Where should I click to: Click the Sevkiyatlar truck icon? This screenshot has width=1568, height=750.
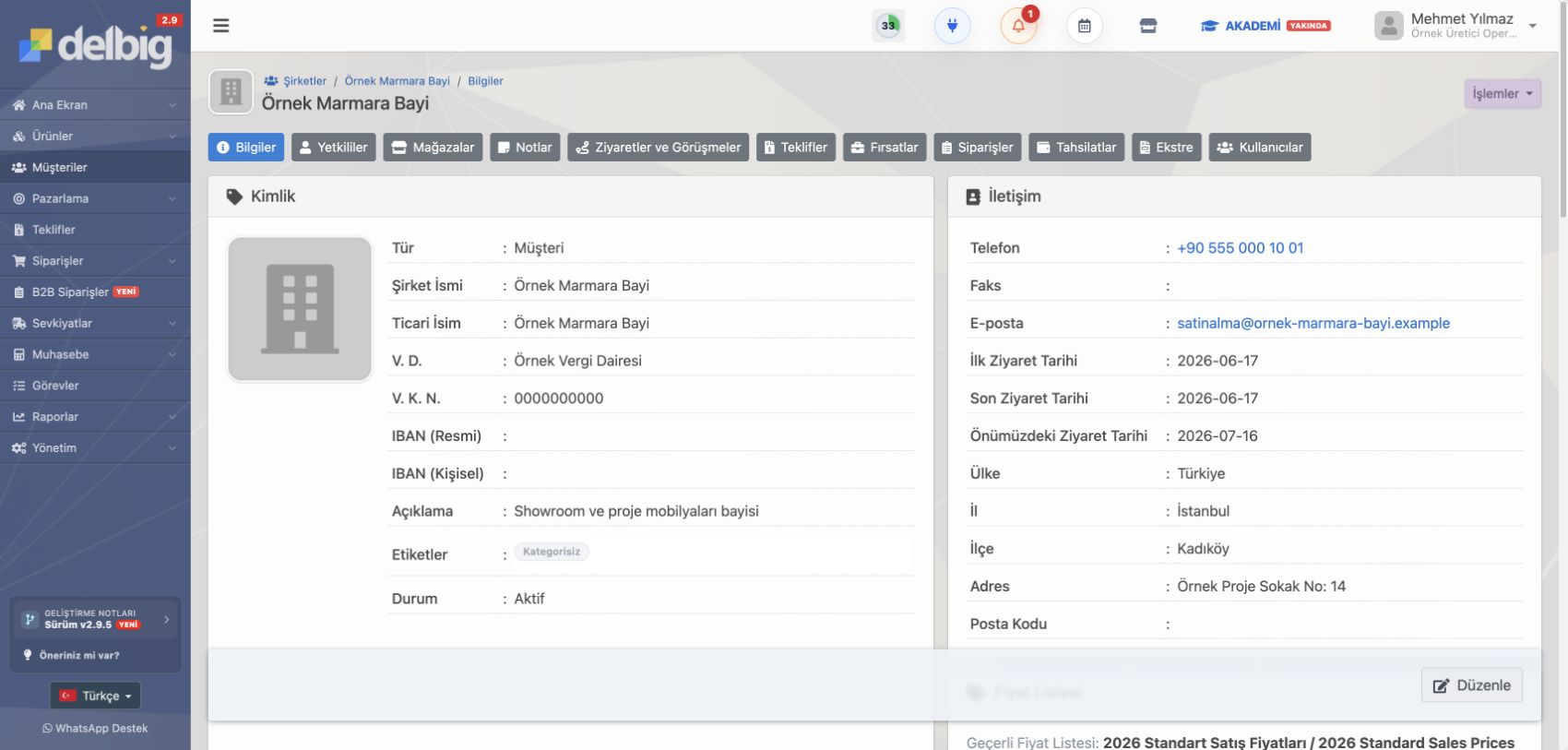click(x=18, y=323)
